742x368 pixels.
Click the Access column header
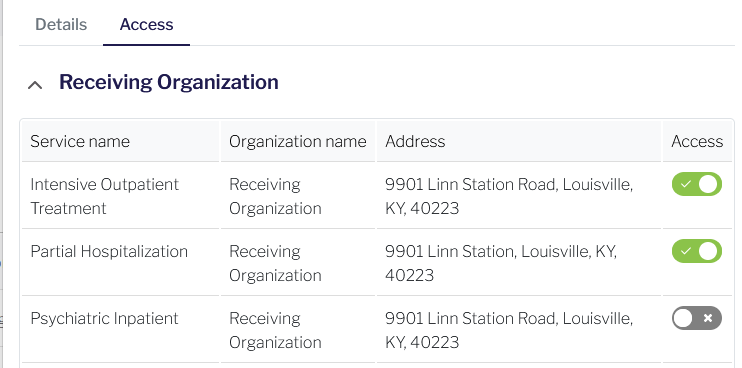(697, 141)
